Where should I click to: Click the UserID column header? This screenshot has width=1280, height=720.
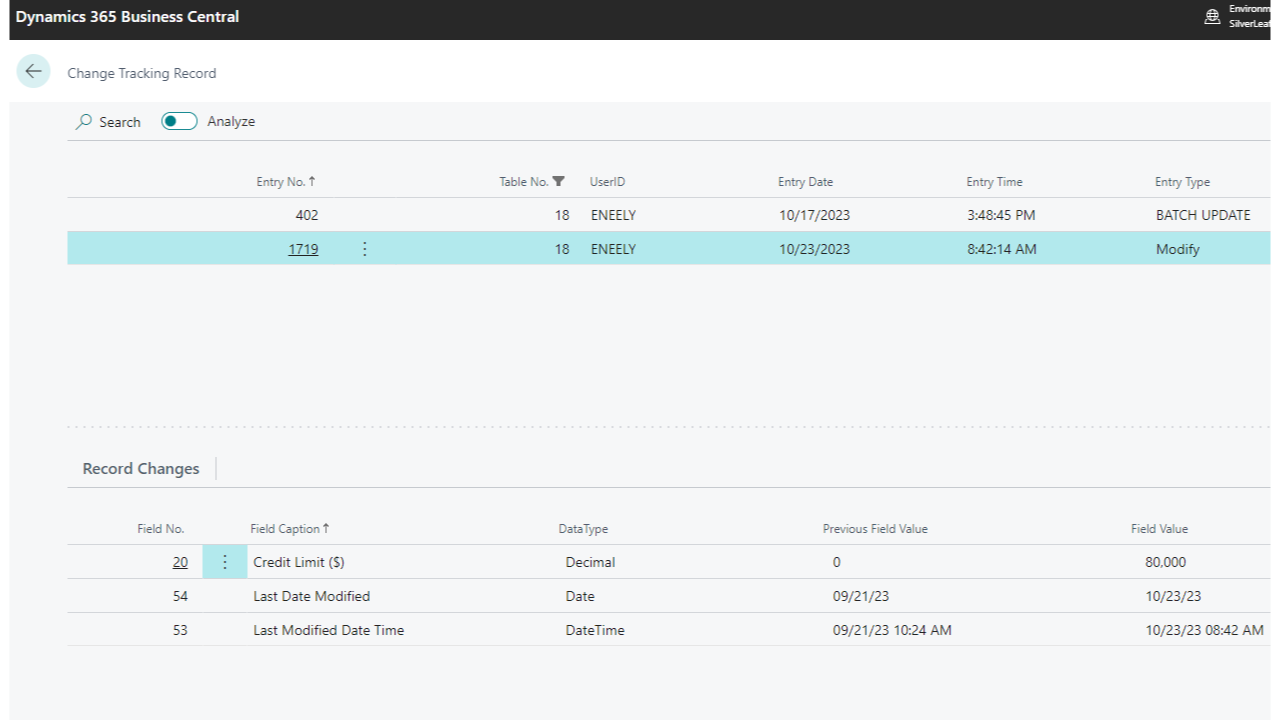tap(607, 182)
